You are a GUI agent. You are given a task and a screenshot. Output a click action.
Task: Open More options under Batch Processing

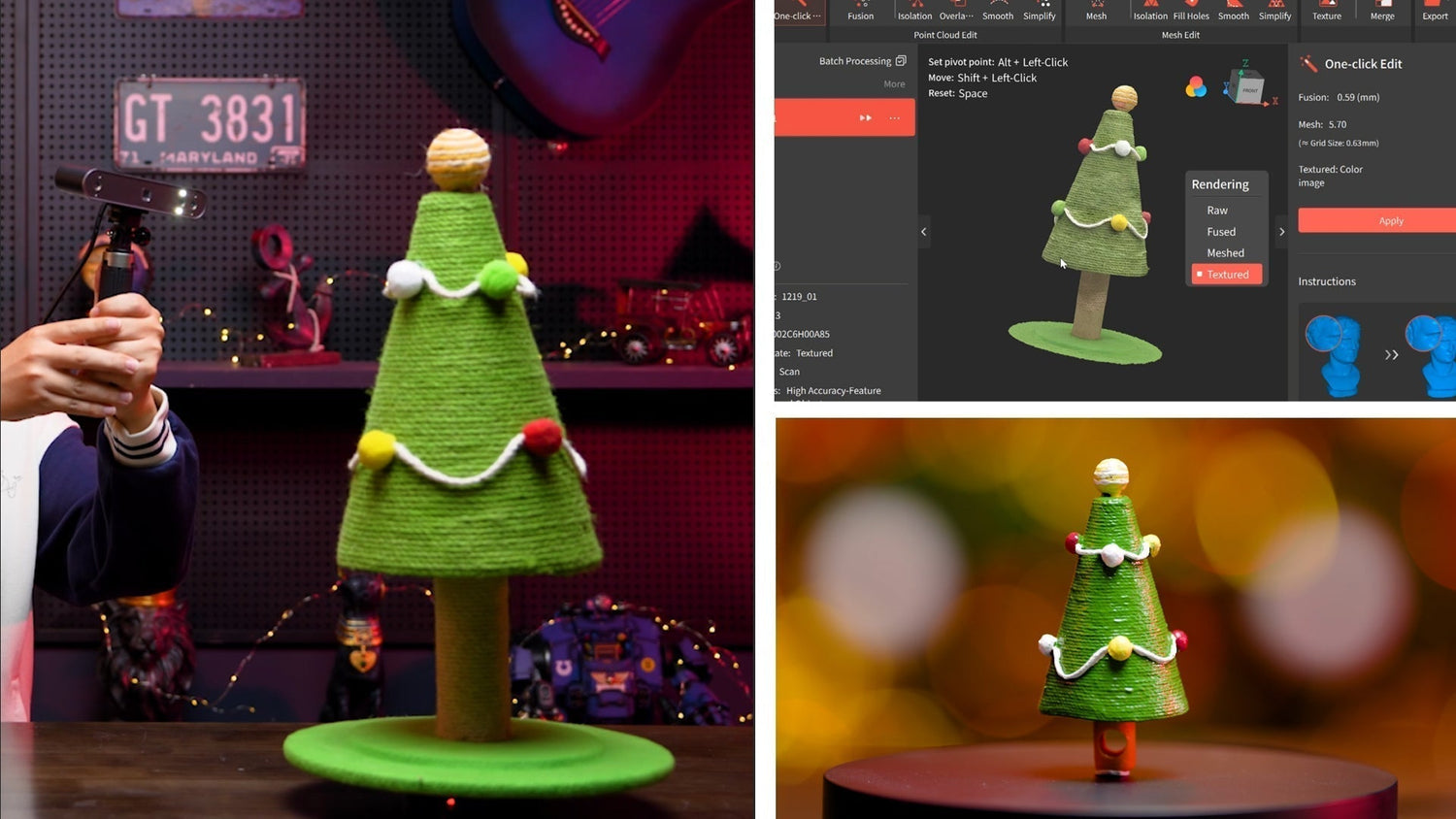click(894, 83)
